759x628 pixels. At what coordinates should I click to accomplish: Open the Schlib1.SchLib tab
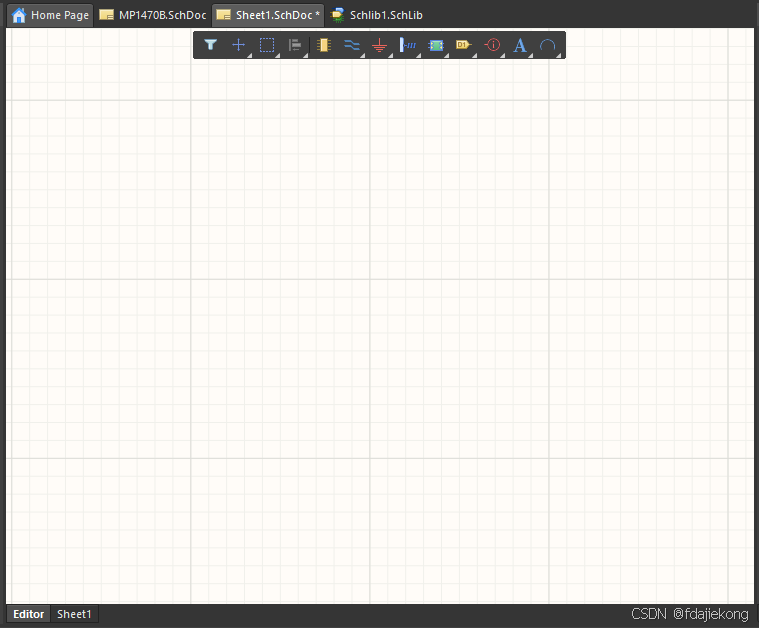coord(377,15)
